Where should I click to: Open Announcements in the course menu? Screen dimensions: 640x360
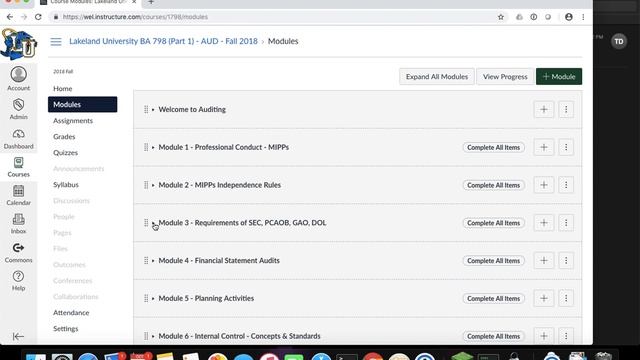tap(78, 169)
